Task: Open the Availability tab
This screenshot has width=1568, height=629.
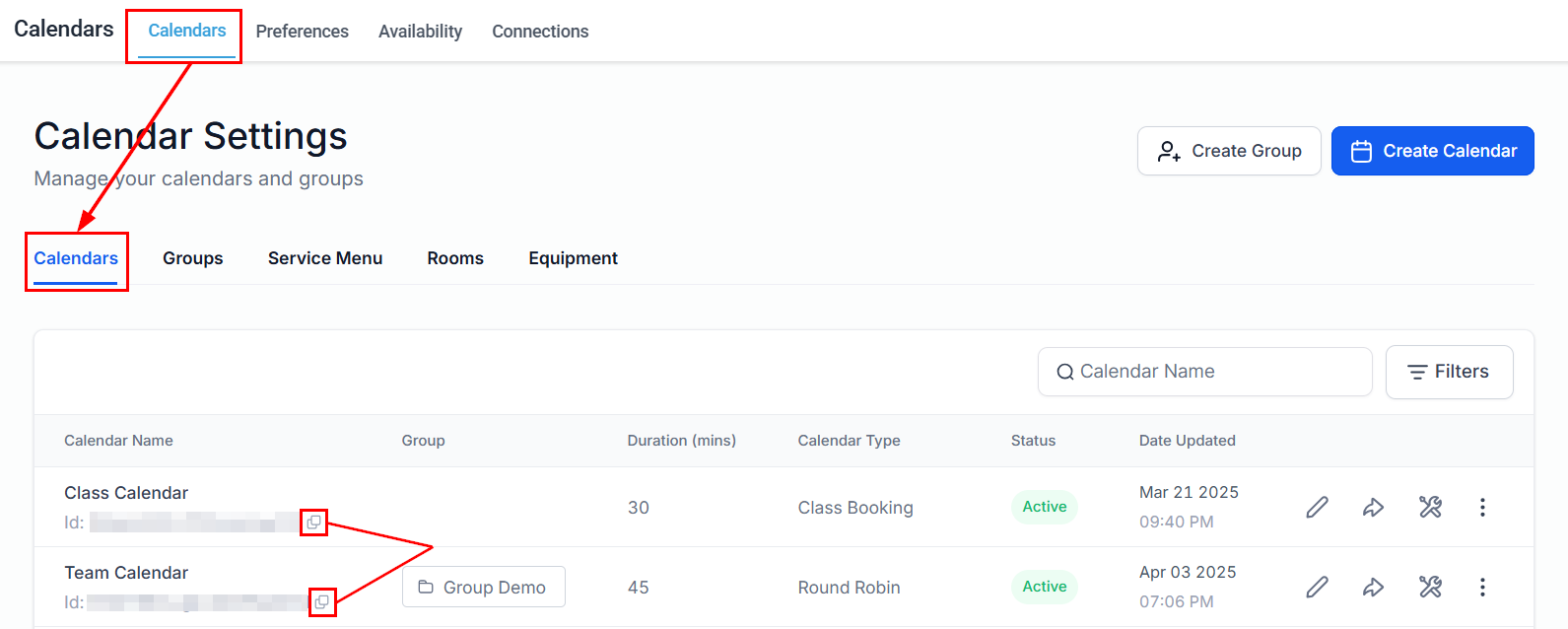Action: tap(420, 32)
